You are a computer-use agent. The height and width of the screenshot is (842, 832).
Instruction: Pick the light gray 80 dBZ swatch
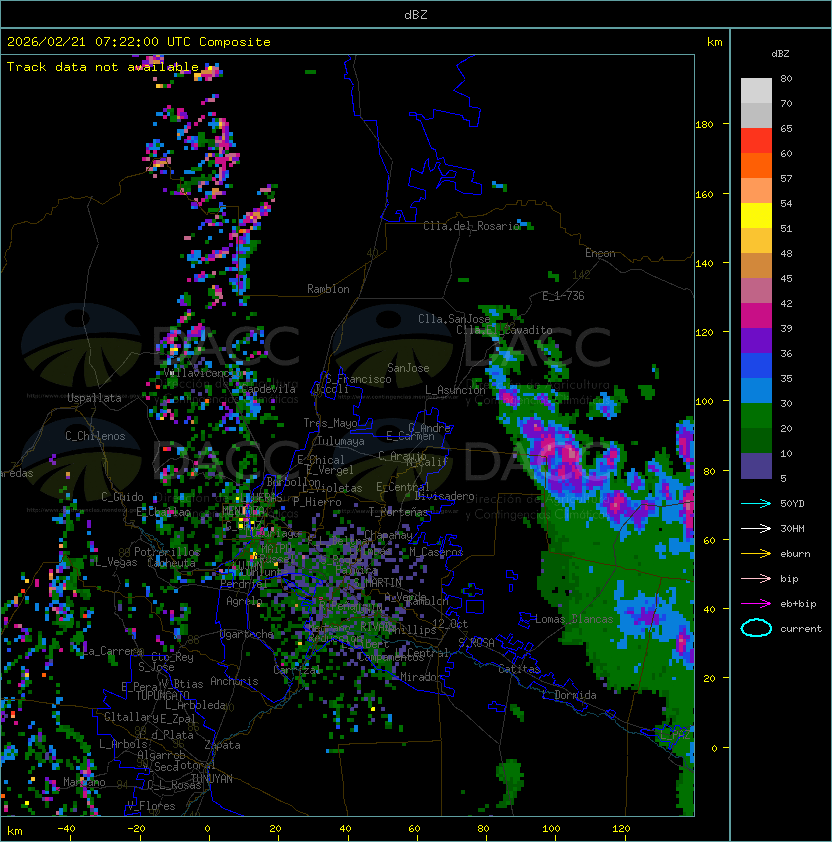tap(756, 90)
